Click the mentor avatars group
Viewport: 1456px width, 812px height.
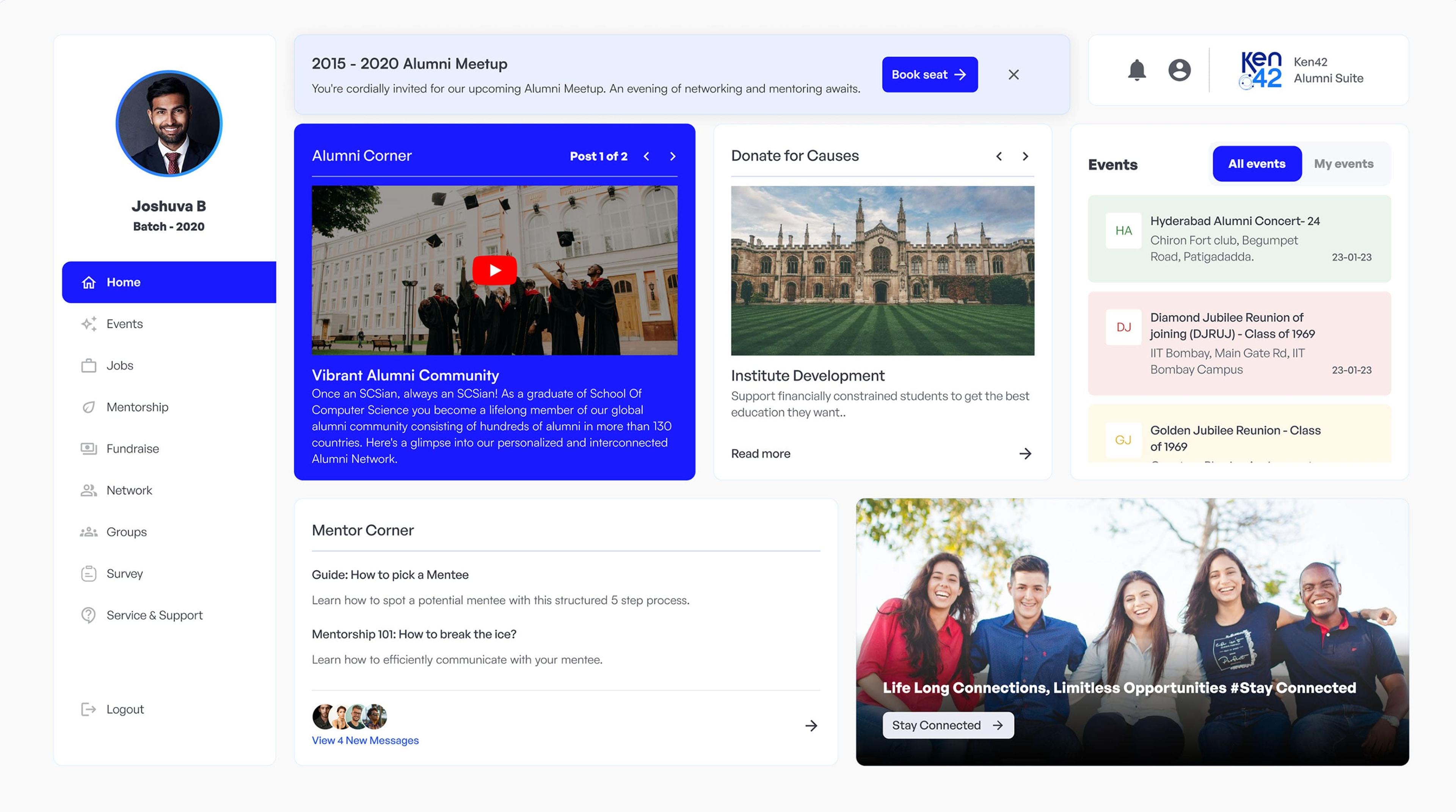tap(349, 716)
